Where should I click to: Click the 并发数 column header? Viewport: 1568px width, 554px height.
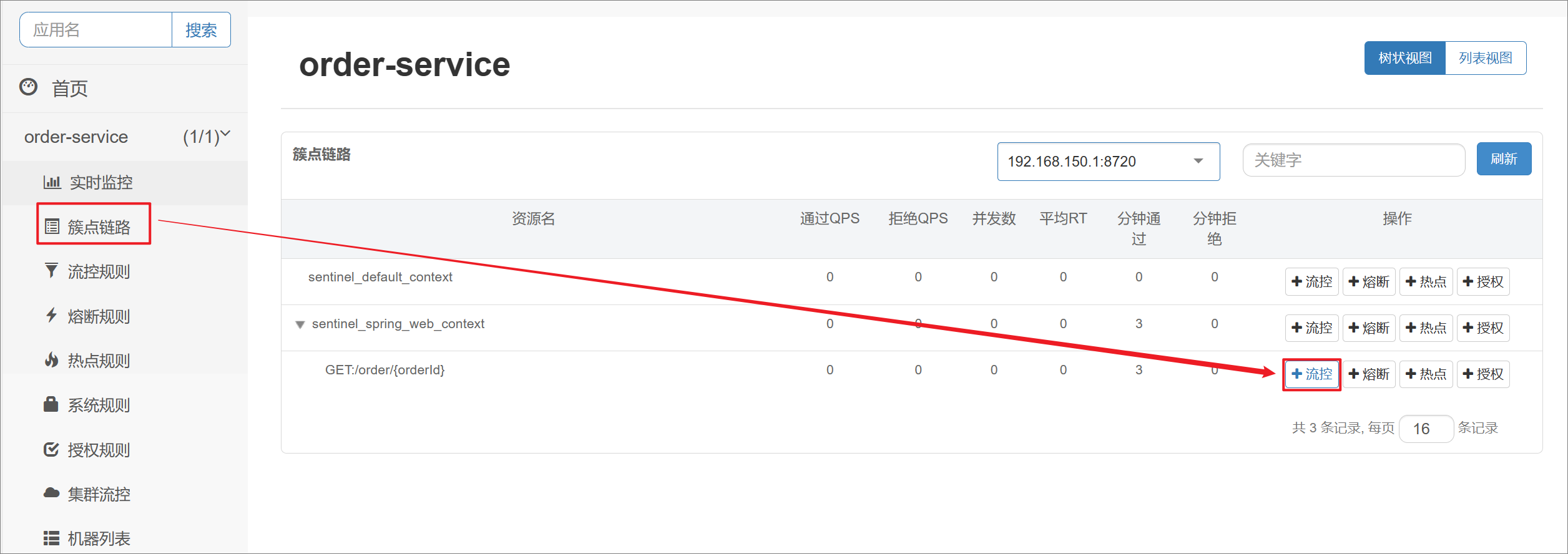point(994,218)
